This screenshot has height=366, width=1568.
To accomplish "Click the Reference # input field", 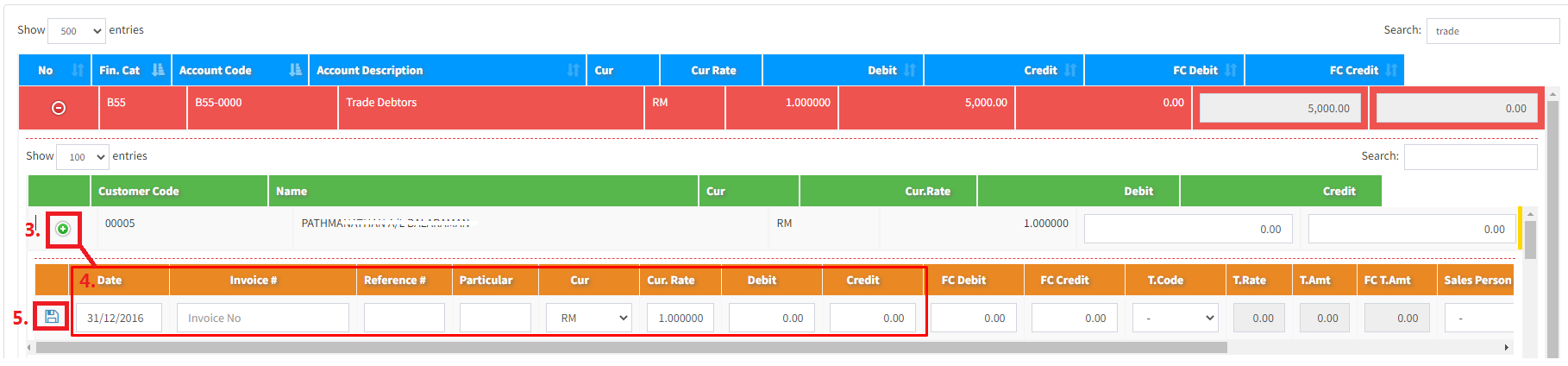I will click(404, 318).
